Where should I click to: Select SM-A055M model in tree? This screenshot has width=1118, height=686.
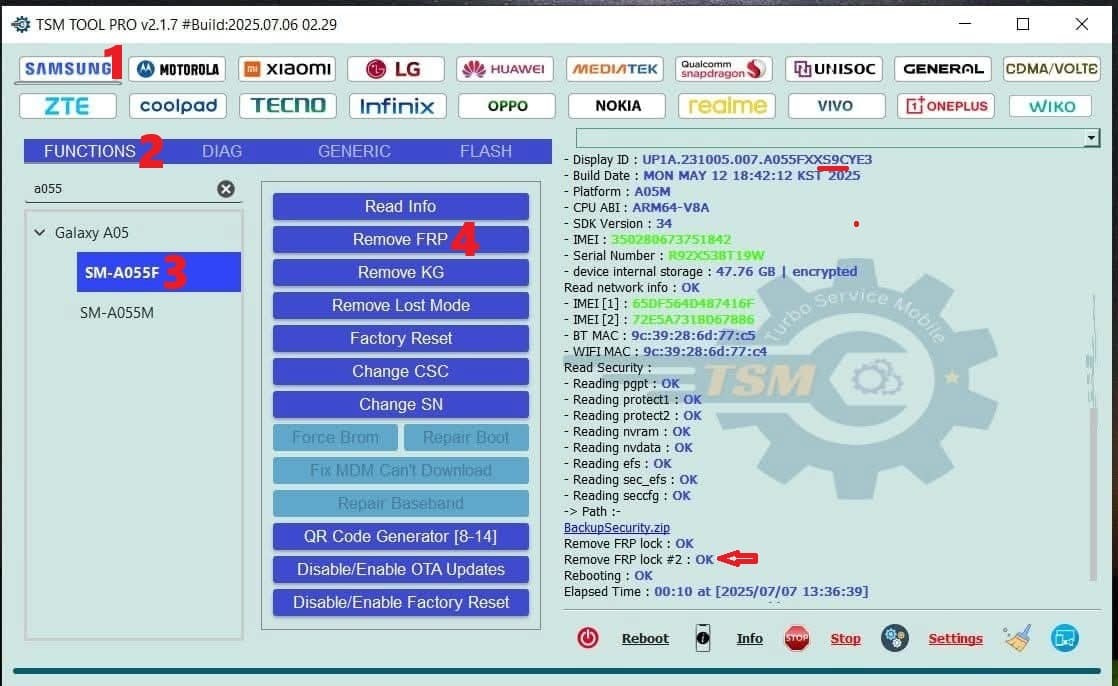pos(117,312)
